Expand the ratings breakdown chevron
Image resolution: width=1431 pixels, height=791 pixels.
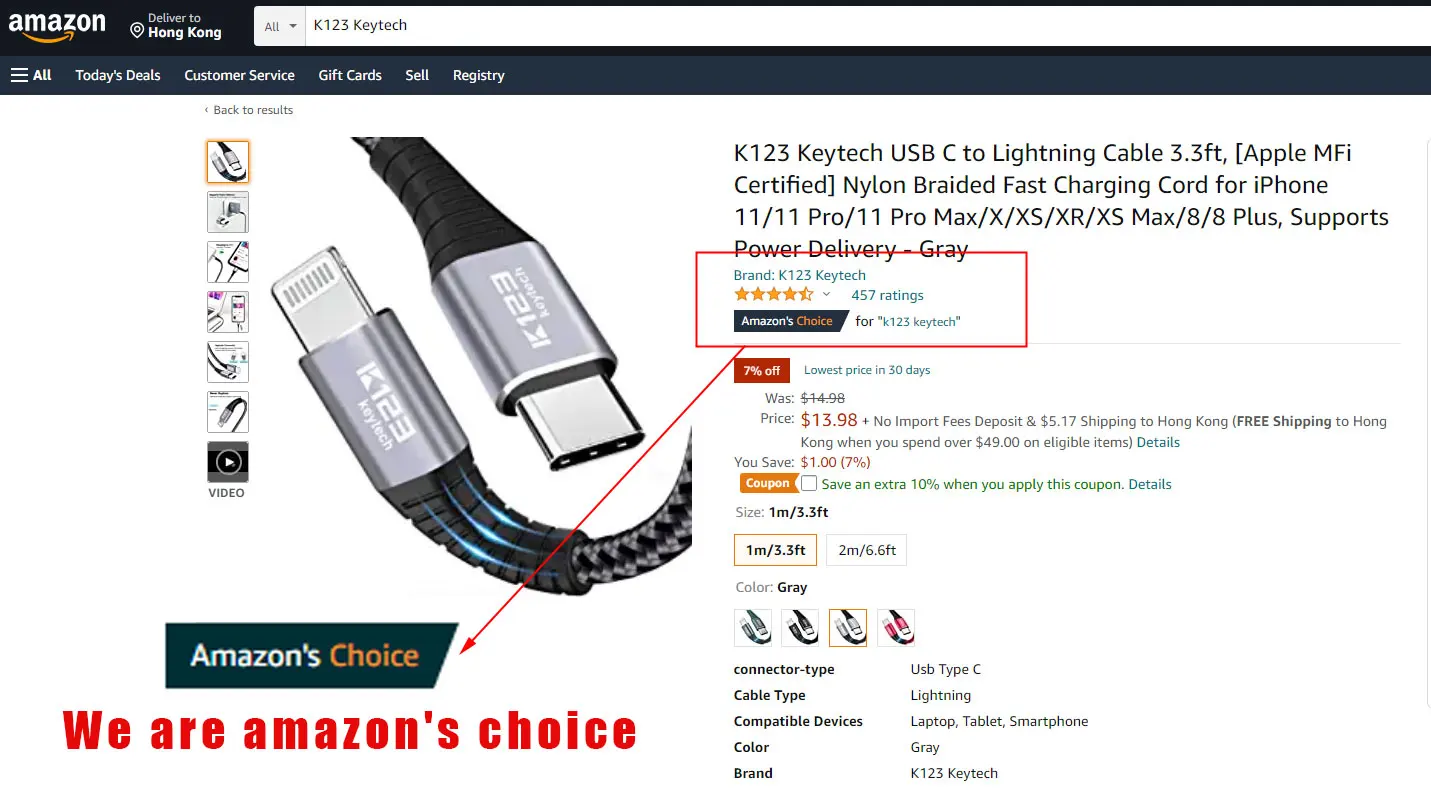coord(826,295)
